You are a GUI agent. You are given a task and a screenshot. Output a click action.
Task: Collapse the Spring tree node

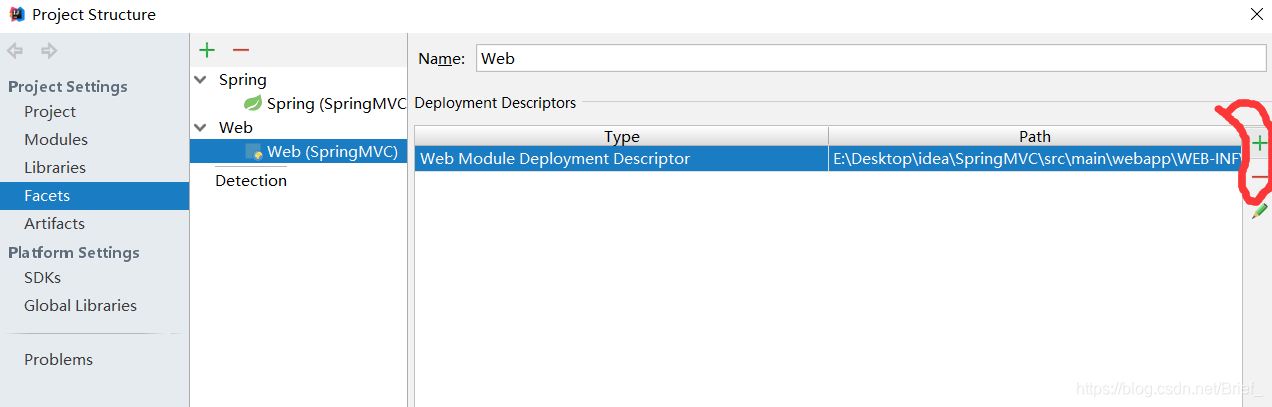(201, 80)
